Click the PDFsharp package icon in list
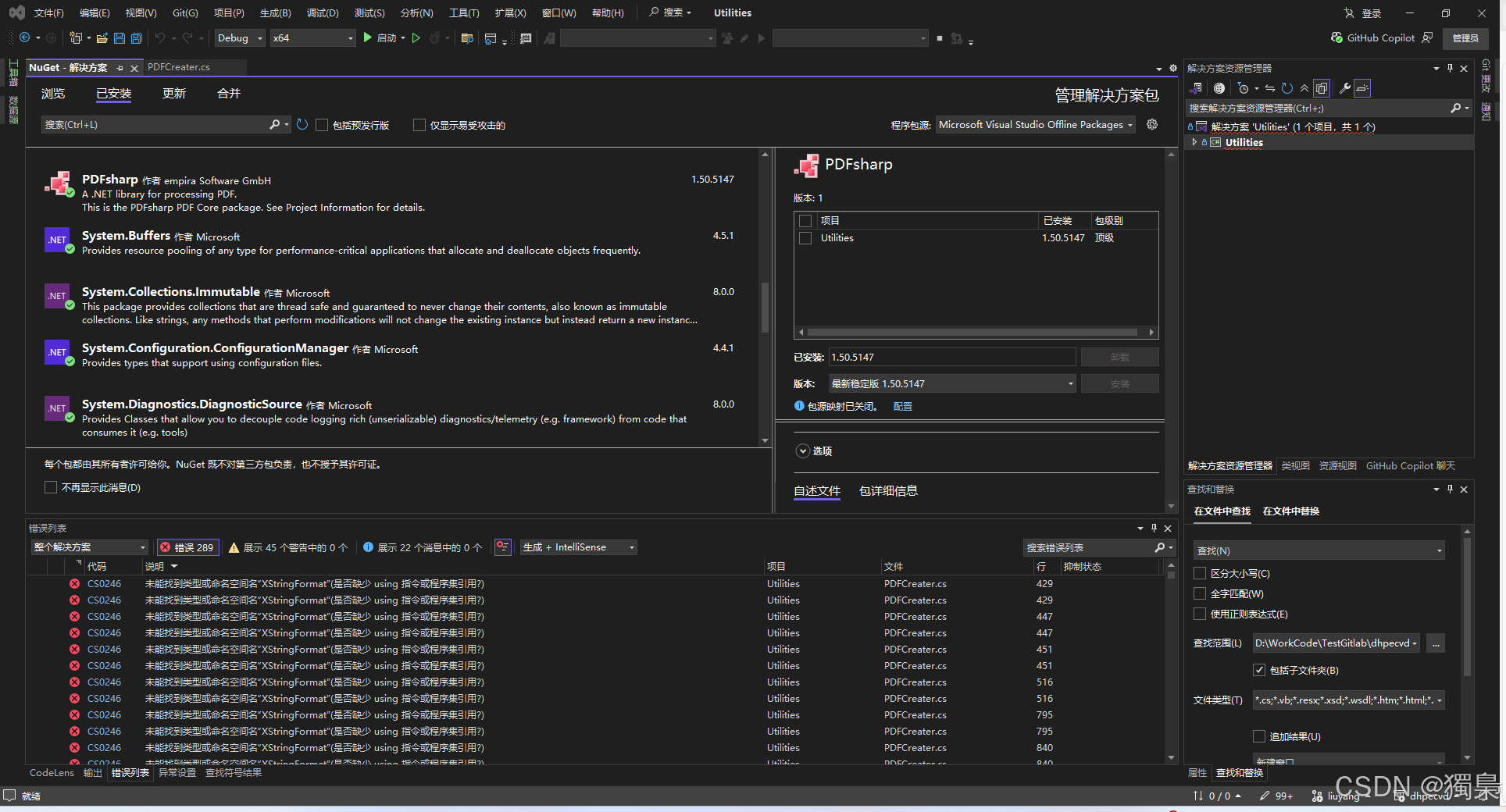This screenshot has height=812, width=1506. 59,184
